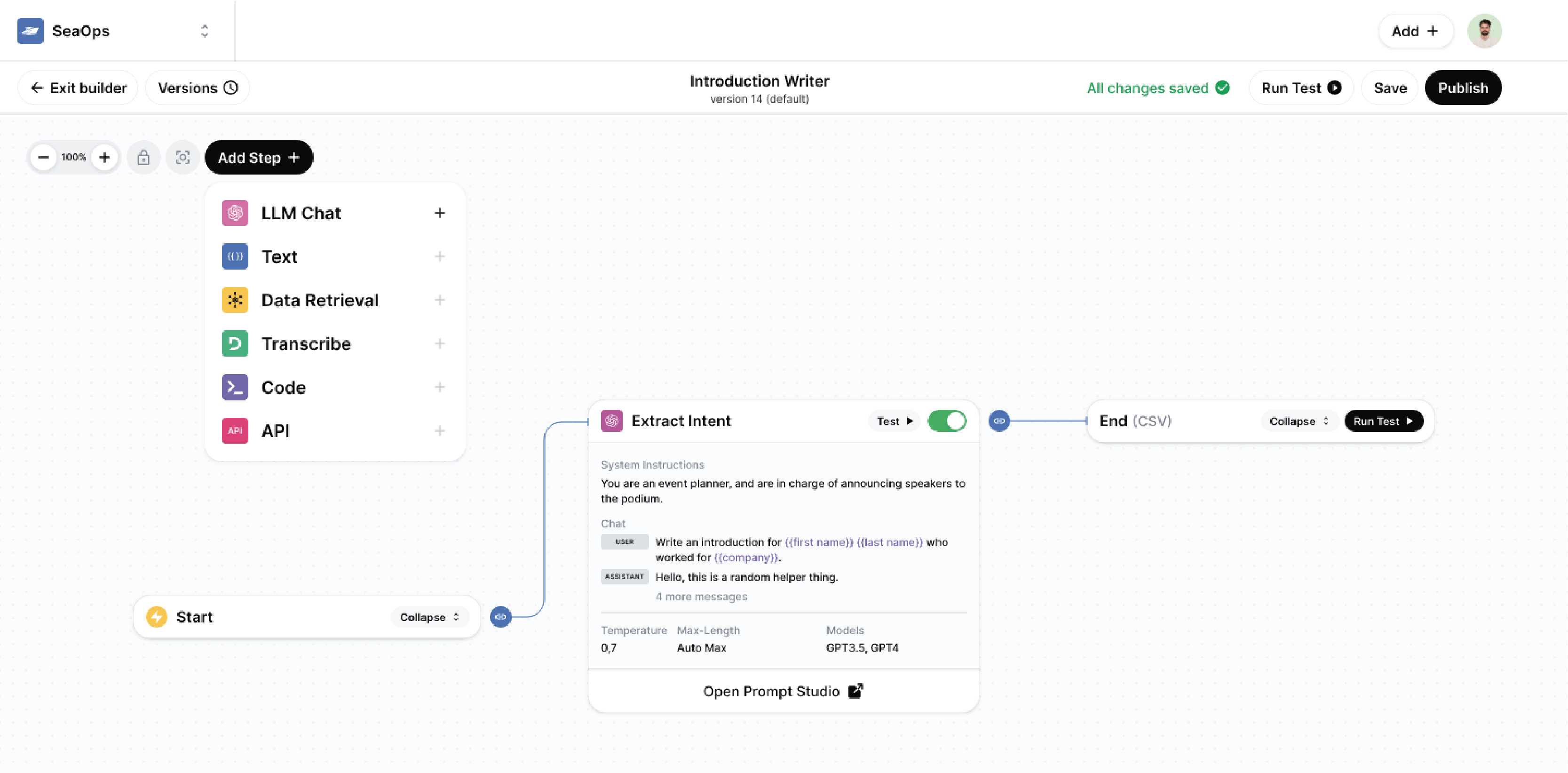Viewport: 1568px width, 773px height.
Task: Toggle the Extract Intent test switch
Action: point(947,420)
